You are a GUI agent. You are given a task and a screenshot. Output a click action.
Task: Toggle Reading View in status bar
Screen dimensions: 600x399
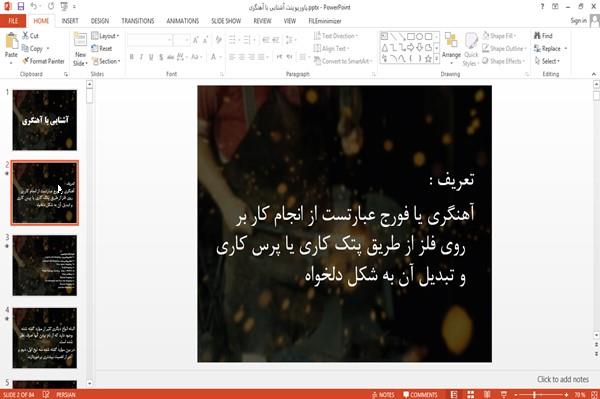pos(487,394)
